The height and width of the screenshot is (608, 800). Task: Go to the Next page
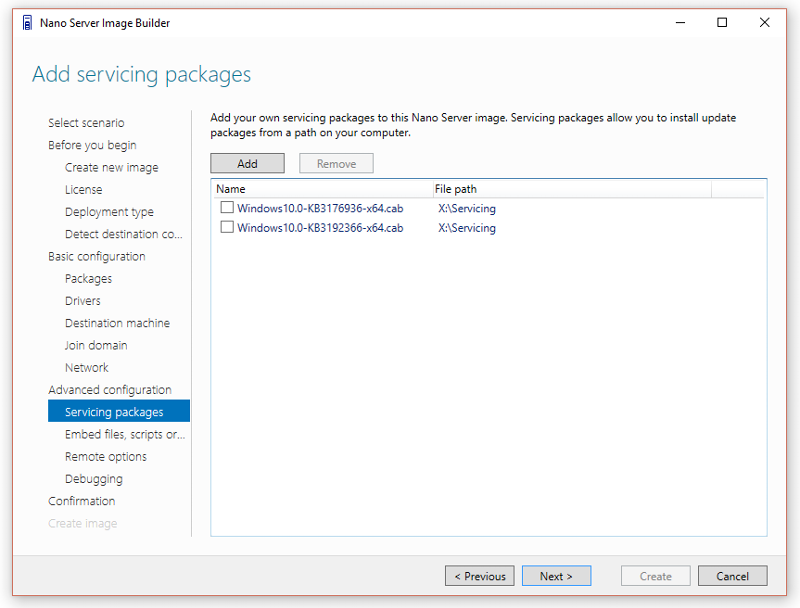[556, 576]
